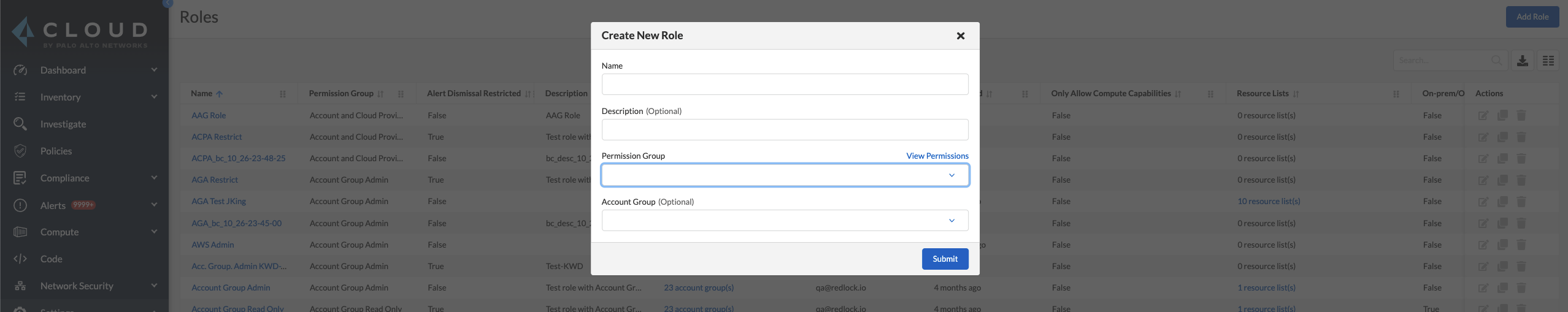Delete the AGA Restrict role
This screenshot has width=1568, height=312.
[1521, 180]
